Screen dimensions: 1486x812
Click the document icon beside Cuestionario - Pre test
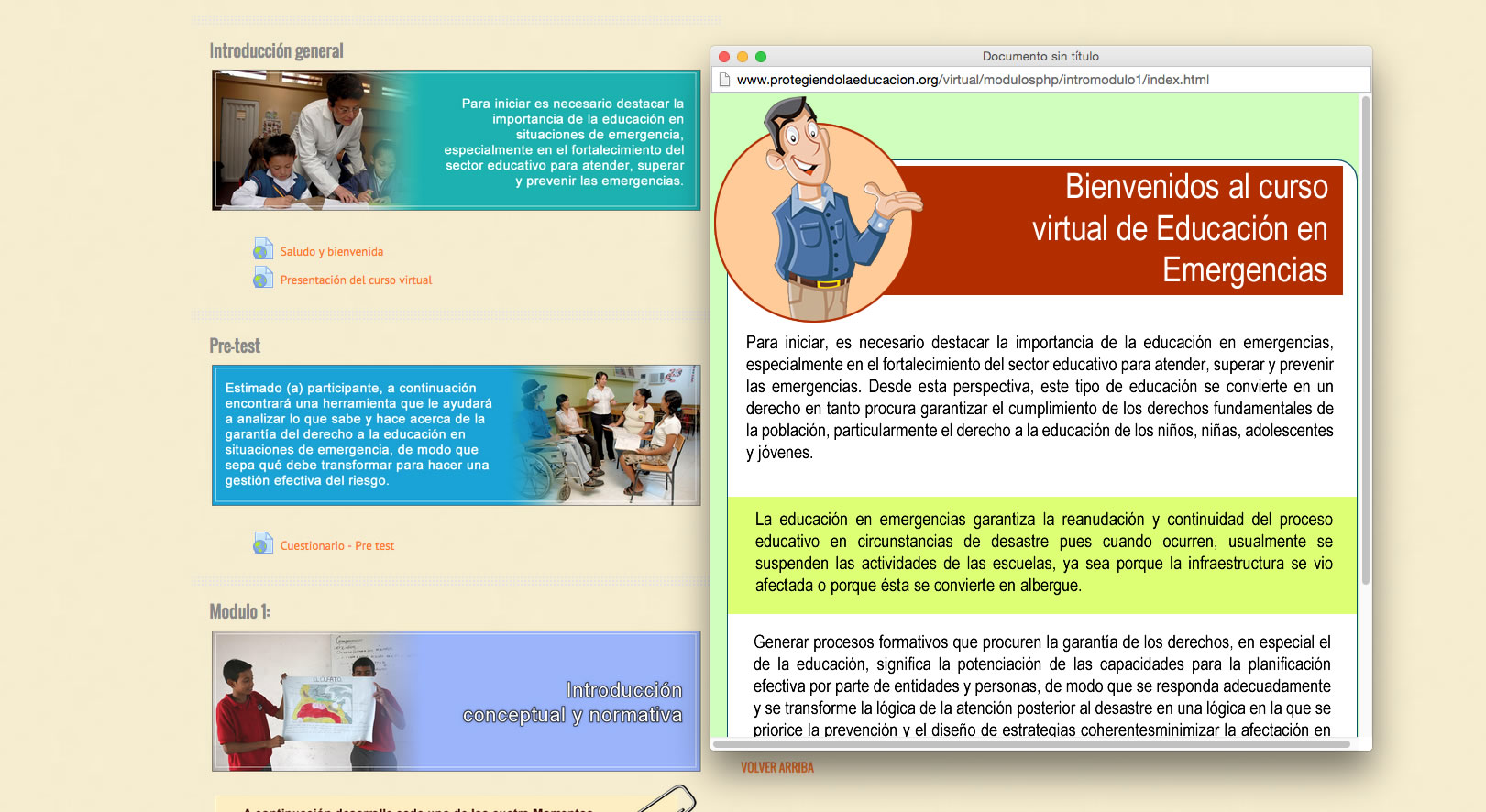click(x=263, y=543)
